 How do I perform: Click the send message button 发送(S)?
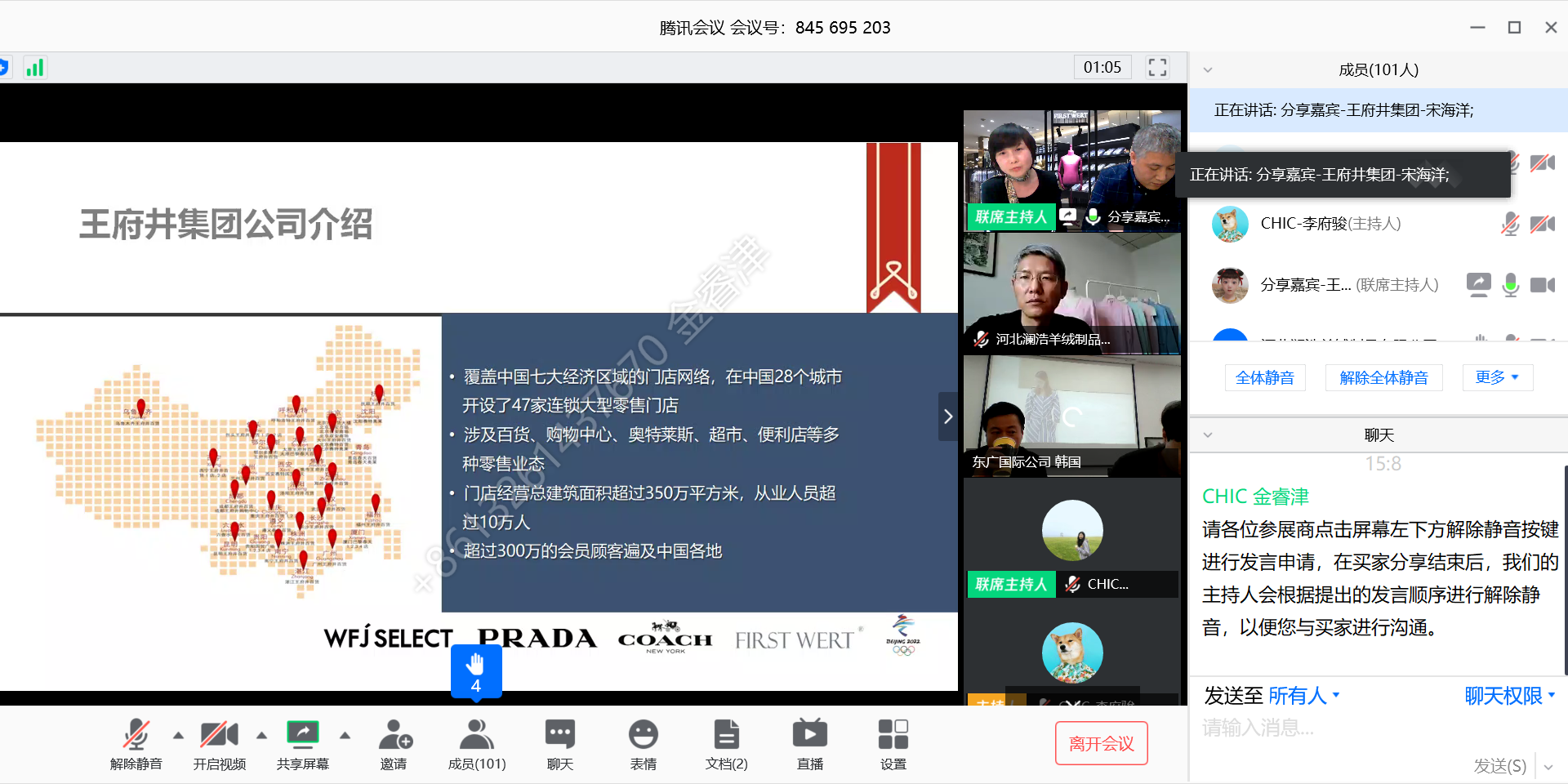[x=1499, y=766]
